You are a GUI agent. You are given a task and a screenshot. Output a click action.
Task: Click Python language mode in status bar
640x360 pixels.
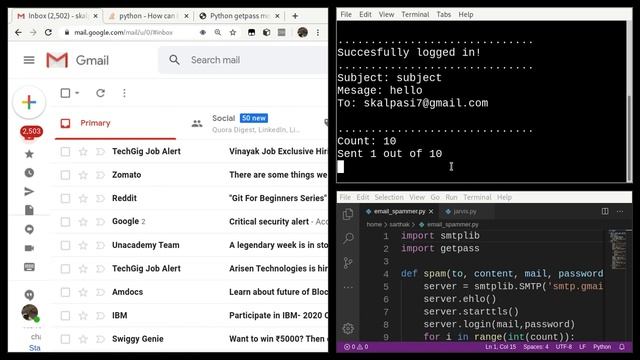coord(602,347)
